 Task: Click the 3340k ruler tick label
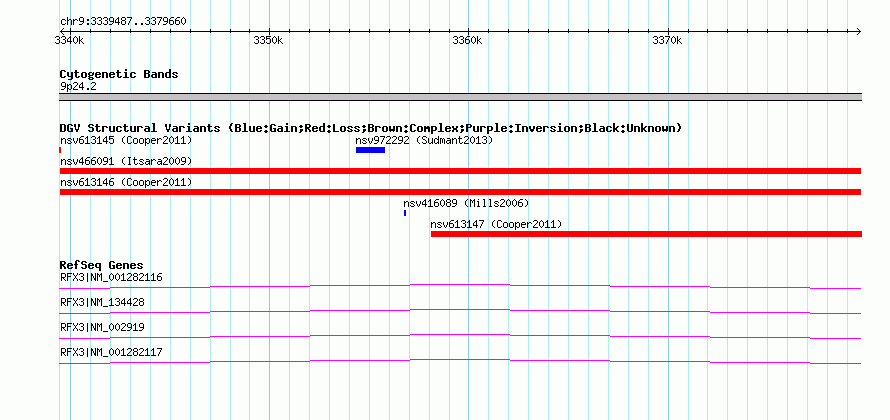(x=70, y=40)
